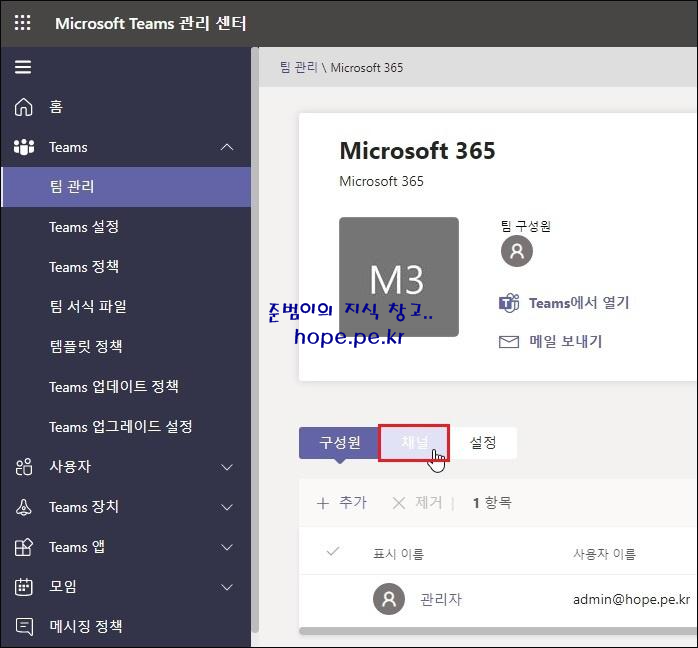698x648 pixels.
Task: Click the 1 항목 item count
Action: (x=492, y=503)
